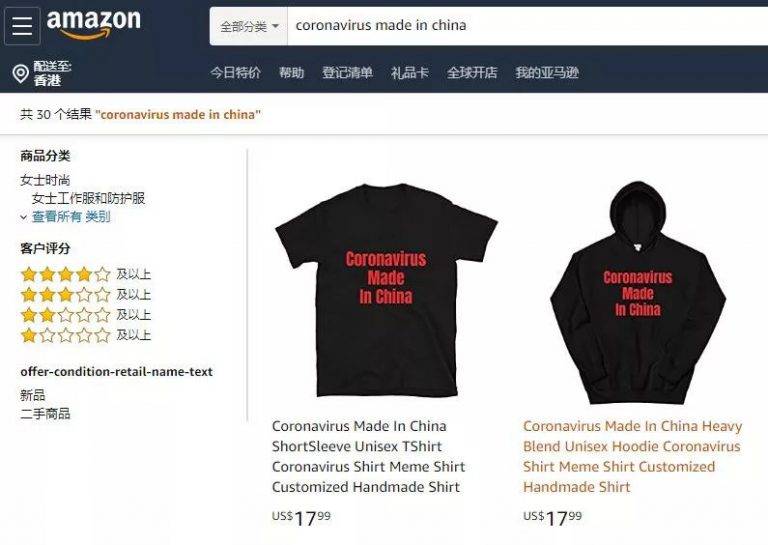
Task: Go to 我的亚马逊 page
Action: coord(547,73)
